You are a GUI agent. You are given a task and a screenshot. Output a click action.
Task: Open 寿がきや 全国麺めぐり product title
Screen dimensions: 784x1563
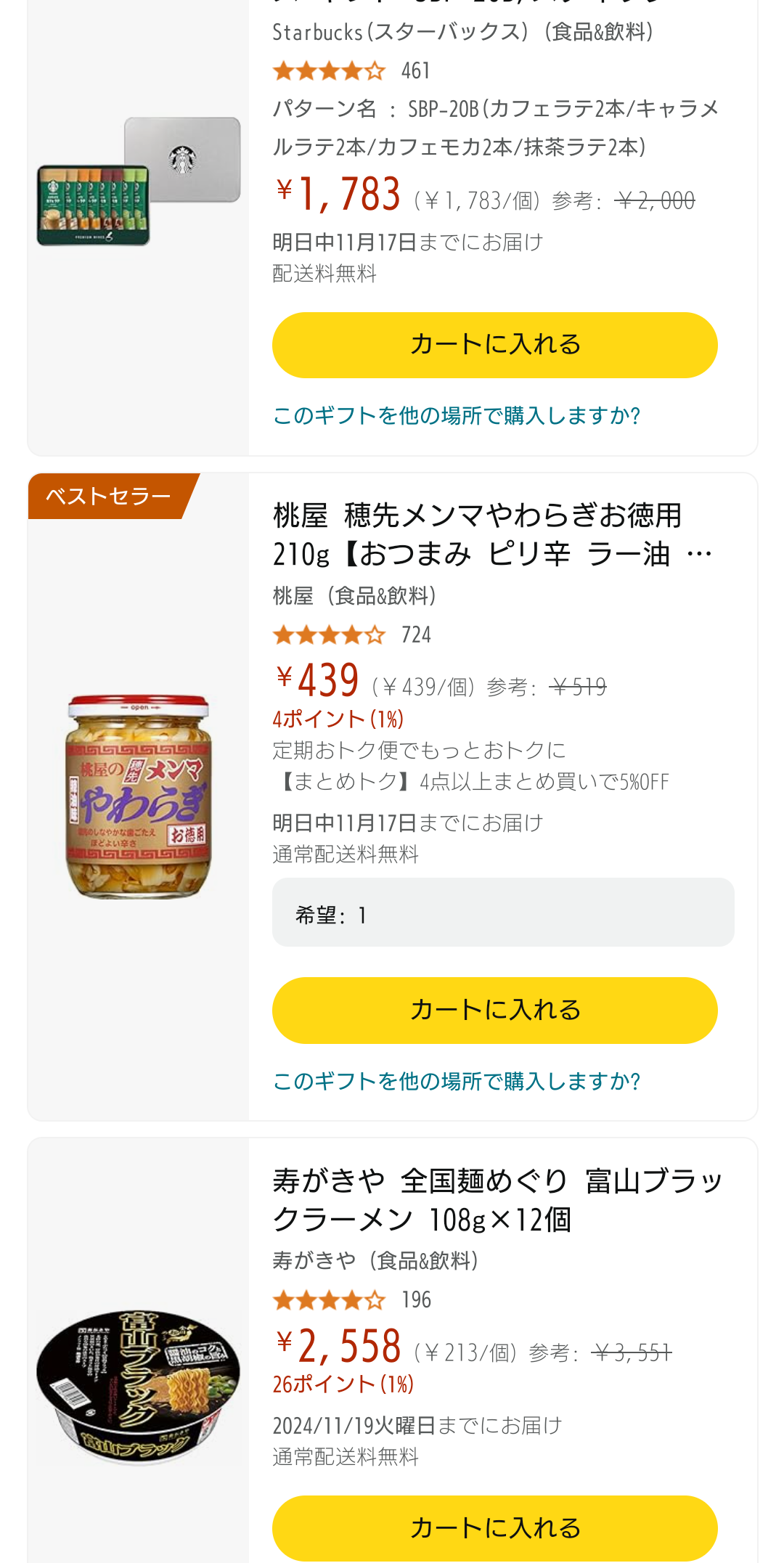click(498, 1200)
